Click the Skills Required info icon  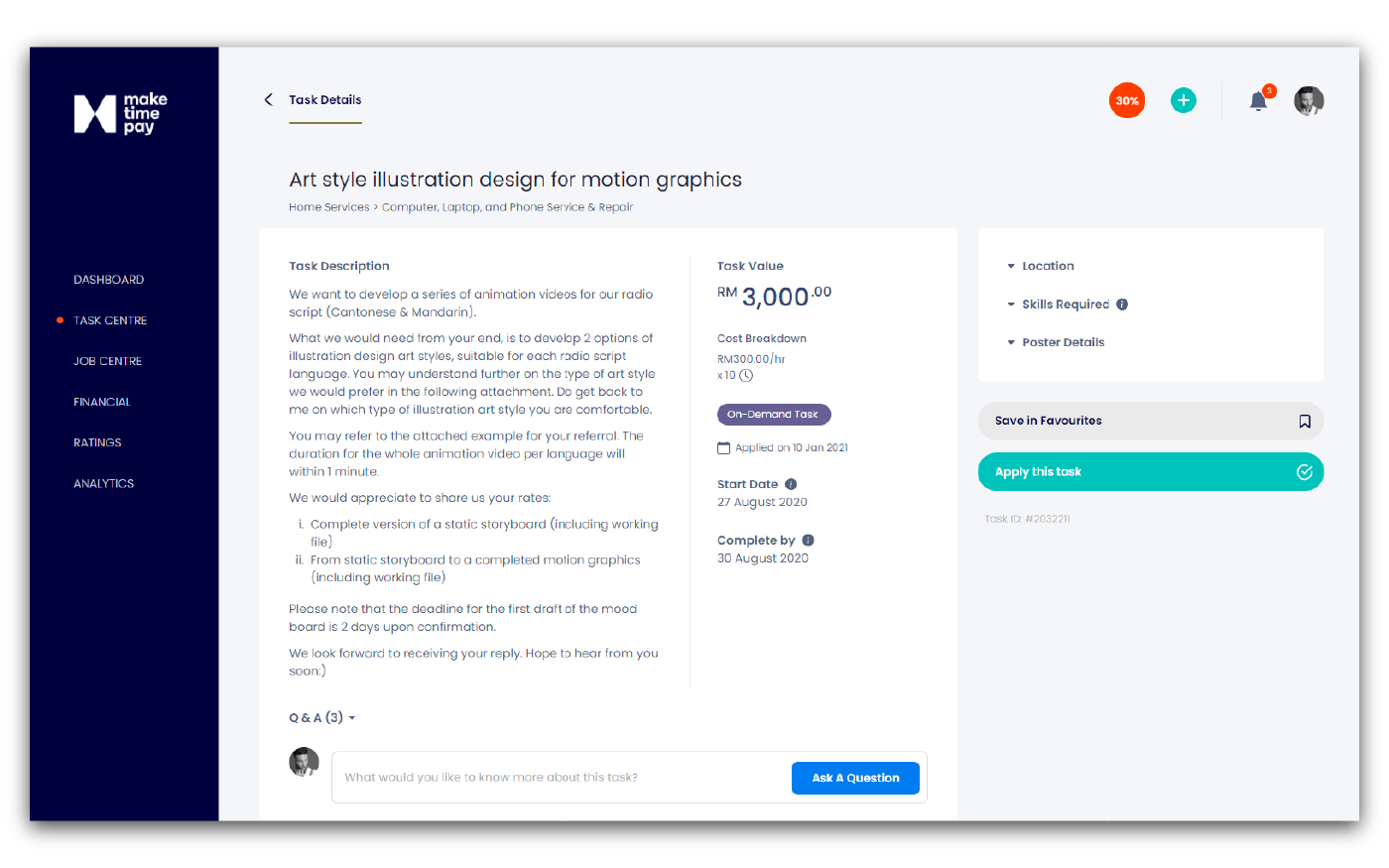point(1122,305)
